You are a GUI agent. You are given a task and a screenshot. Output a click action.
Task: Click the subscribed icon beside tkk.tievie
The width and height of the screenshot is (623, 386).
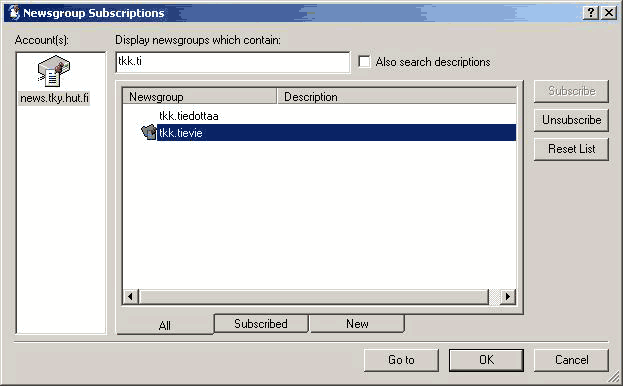(x=149, y=132)
